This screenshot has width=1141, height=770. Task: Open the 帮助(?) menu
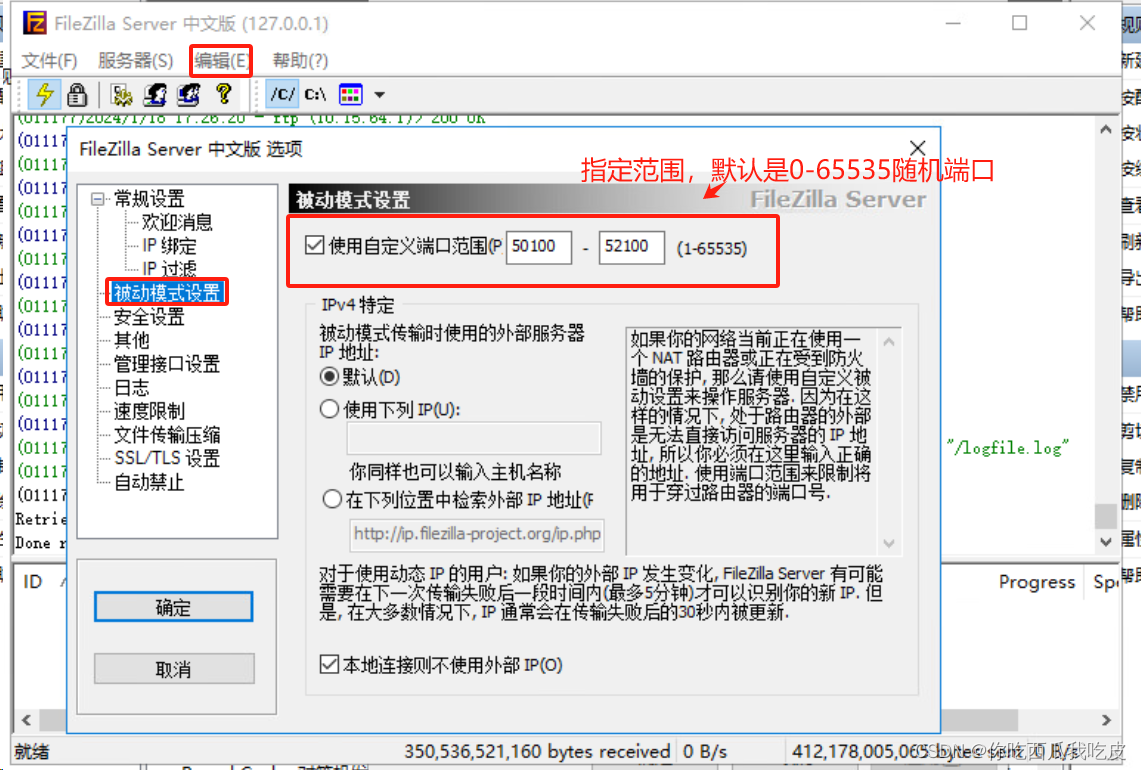coord(300,60)
